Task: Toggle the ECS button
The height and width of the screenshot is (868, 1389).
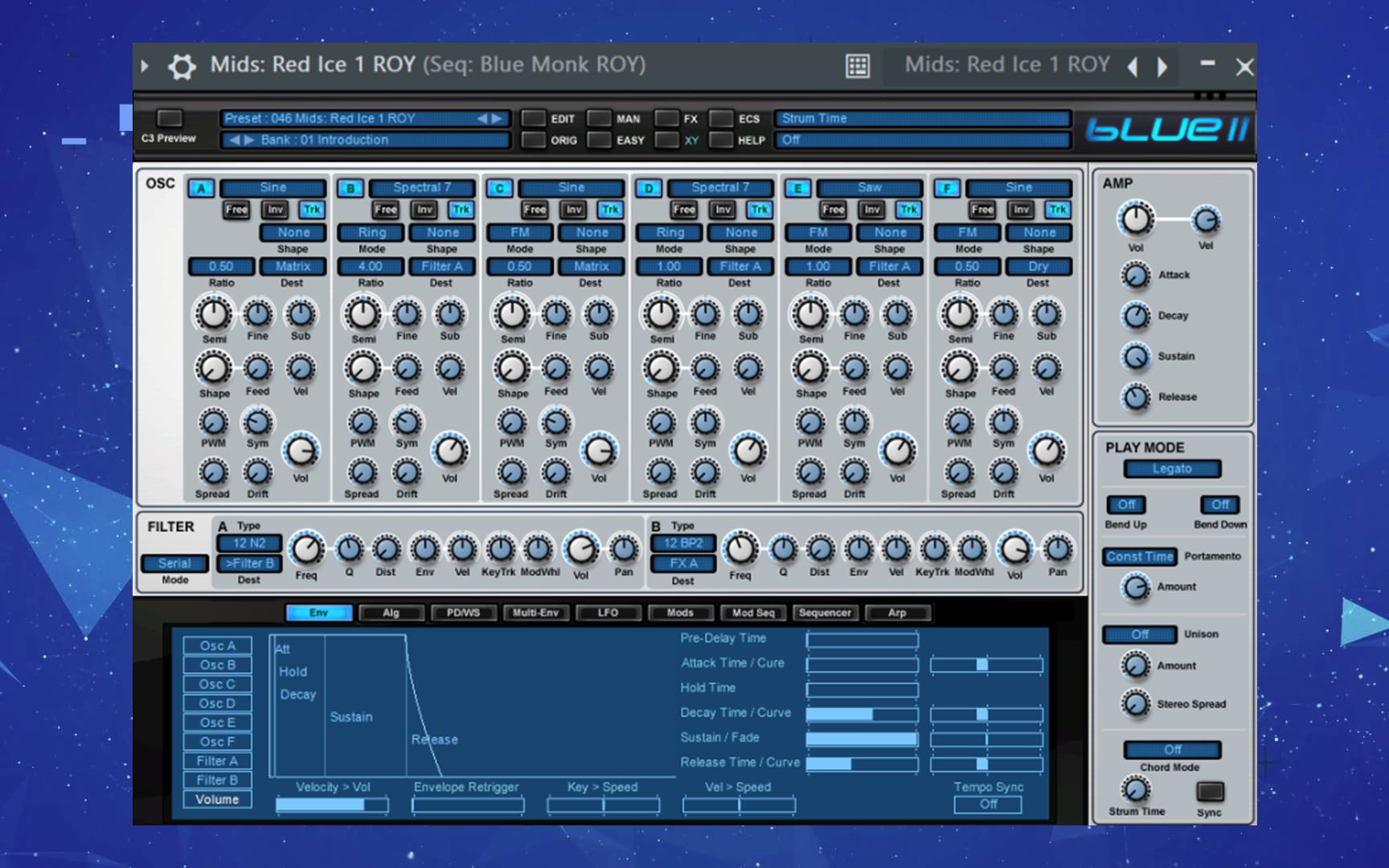Action: 720,118
